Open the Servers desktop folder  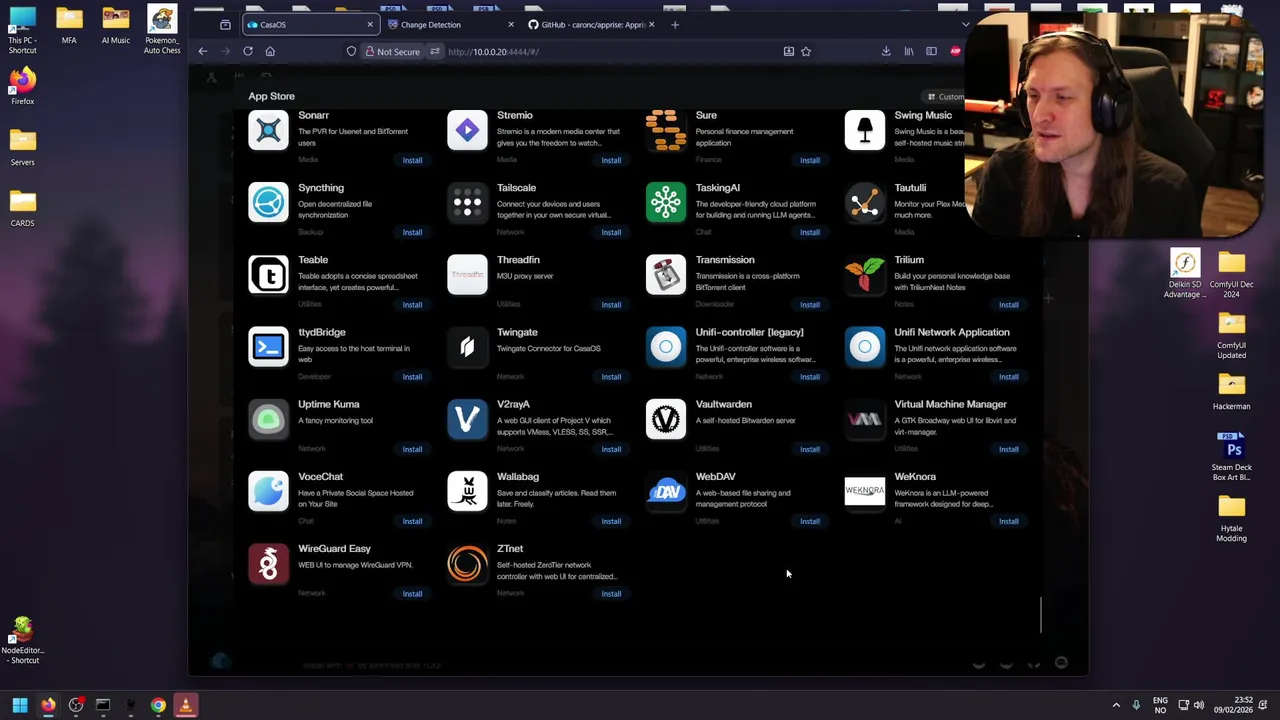point(22,147)
